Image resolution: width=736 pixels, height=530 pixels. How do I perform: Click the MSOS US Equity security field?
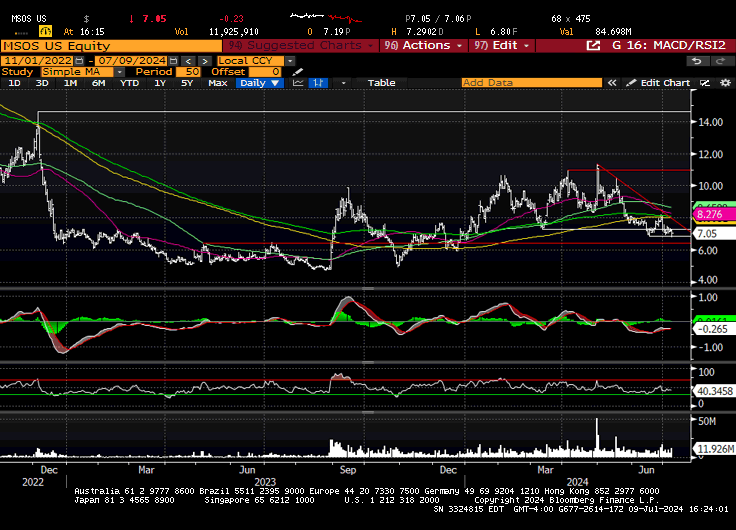pos(111,46)
